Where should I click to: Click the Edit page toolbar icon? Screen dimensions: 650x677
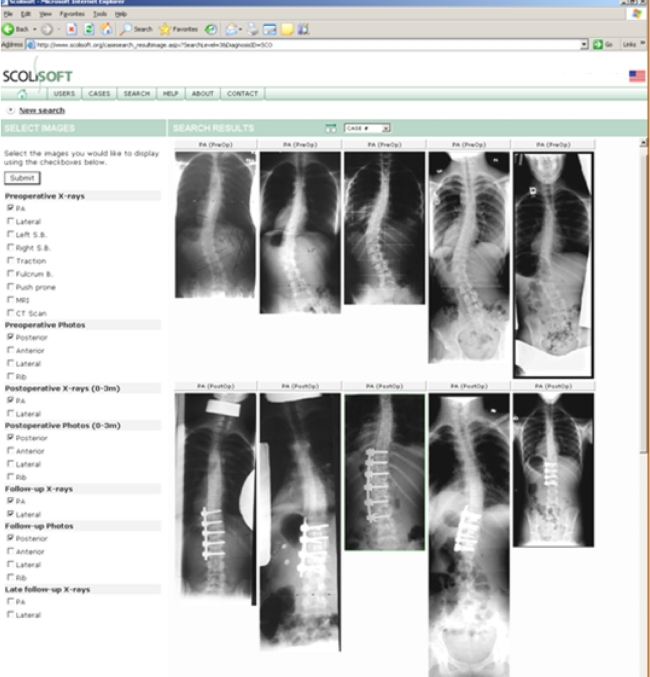270,29
